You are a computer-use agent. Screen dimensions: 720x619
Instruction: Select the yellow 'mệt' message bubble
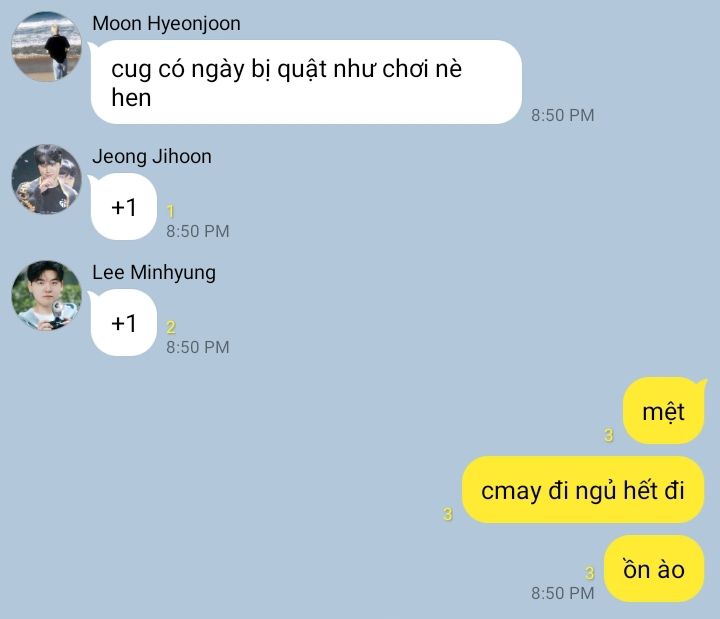coord(664,411)
